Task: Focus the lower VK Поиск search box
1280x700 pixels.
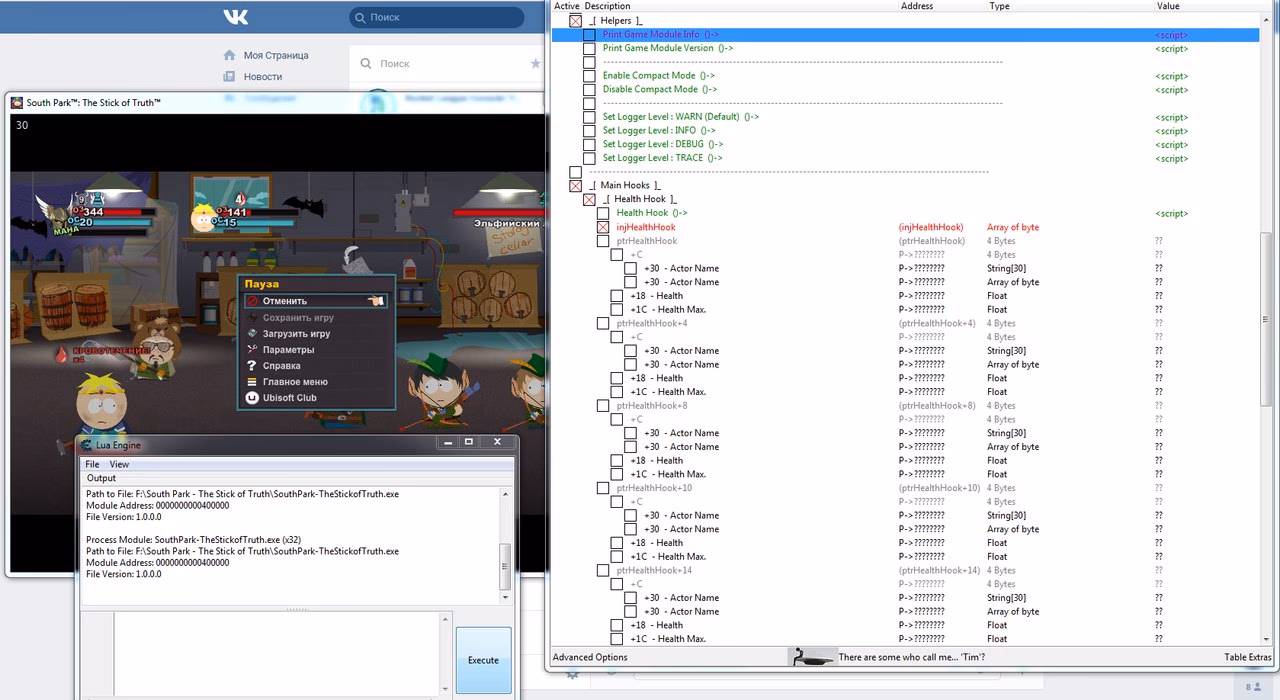Action: [446, 63]
